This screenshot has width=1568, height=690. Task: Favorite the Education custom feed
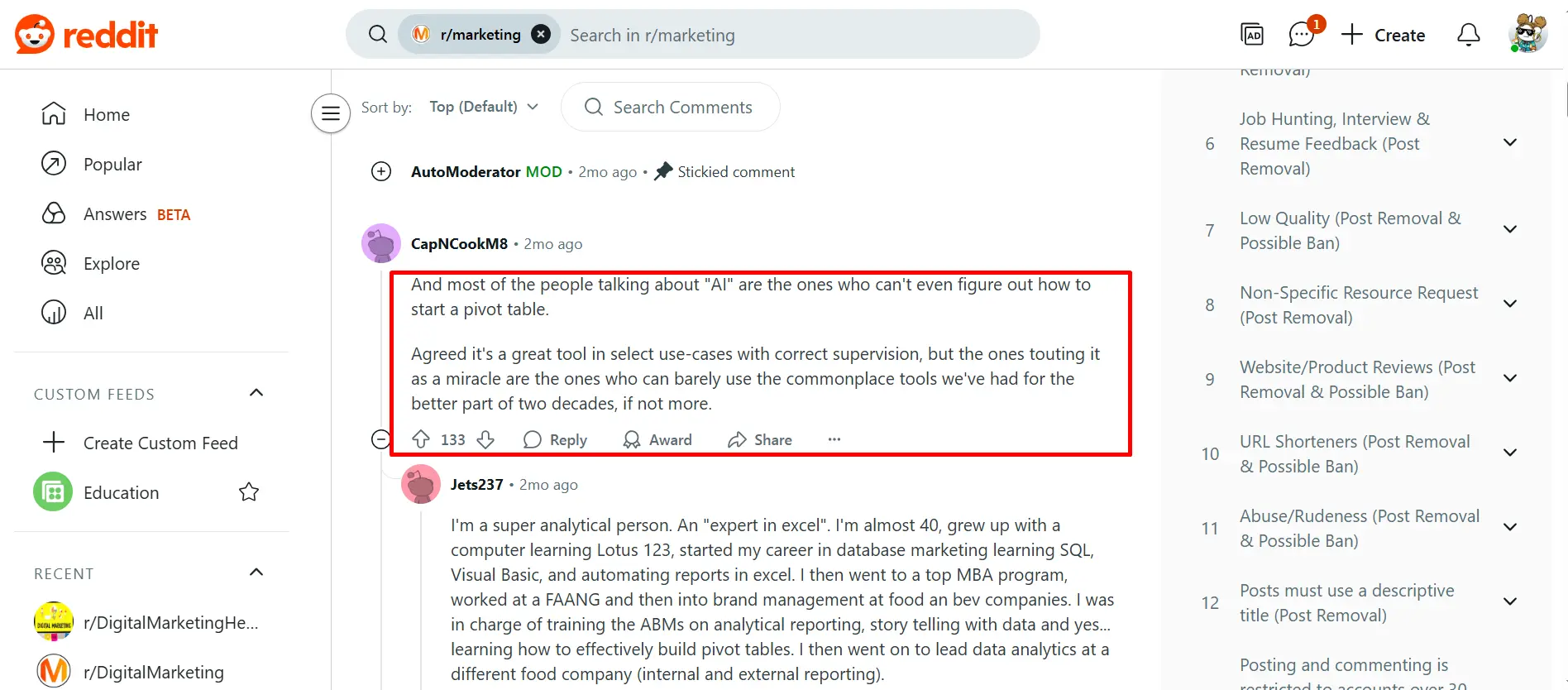248,491
